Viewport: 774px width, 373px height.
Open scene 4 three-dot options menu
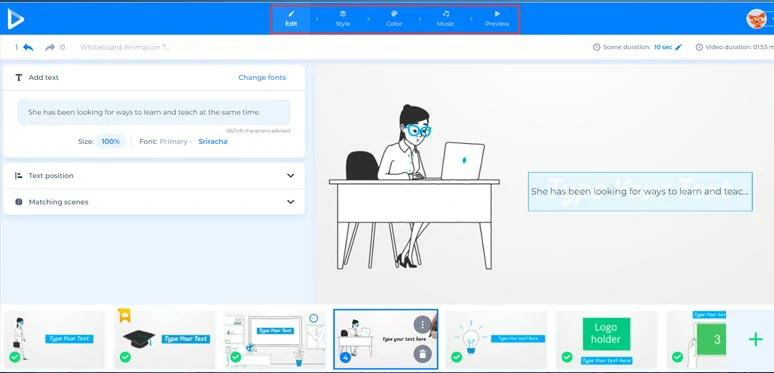[x=423, y=325]
